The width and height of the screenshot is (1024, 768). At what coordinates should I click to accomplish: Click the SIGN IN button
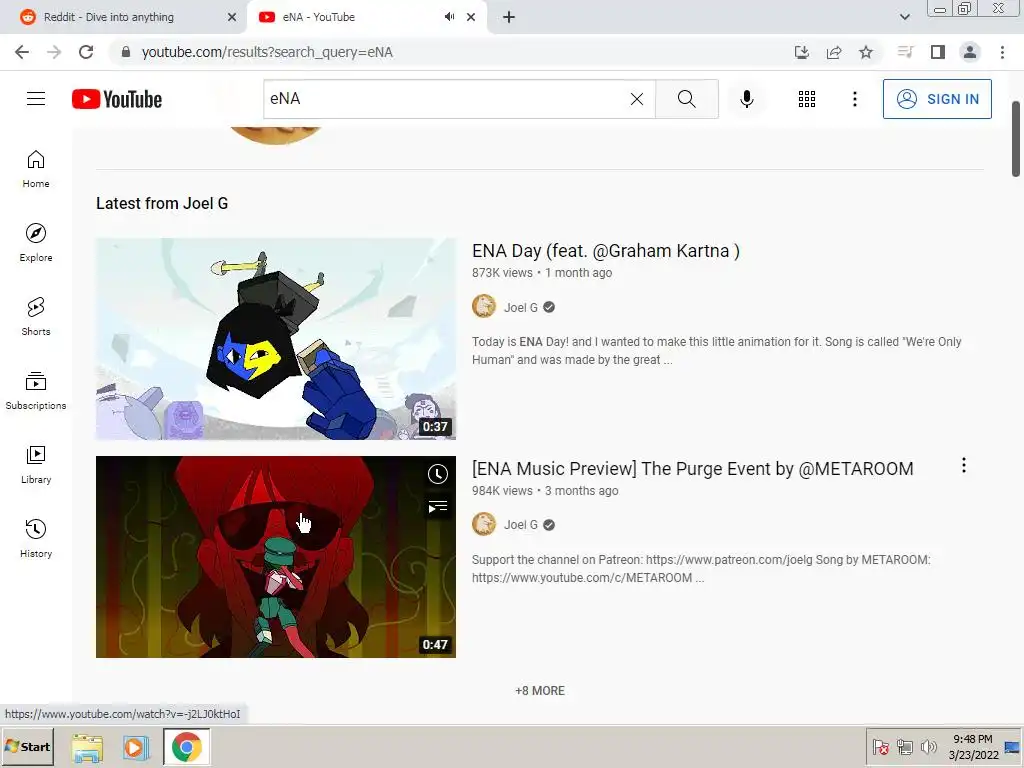[937, 99]
